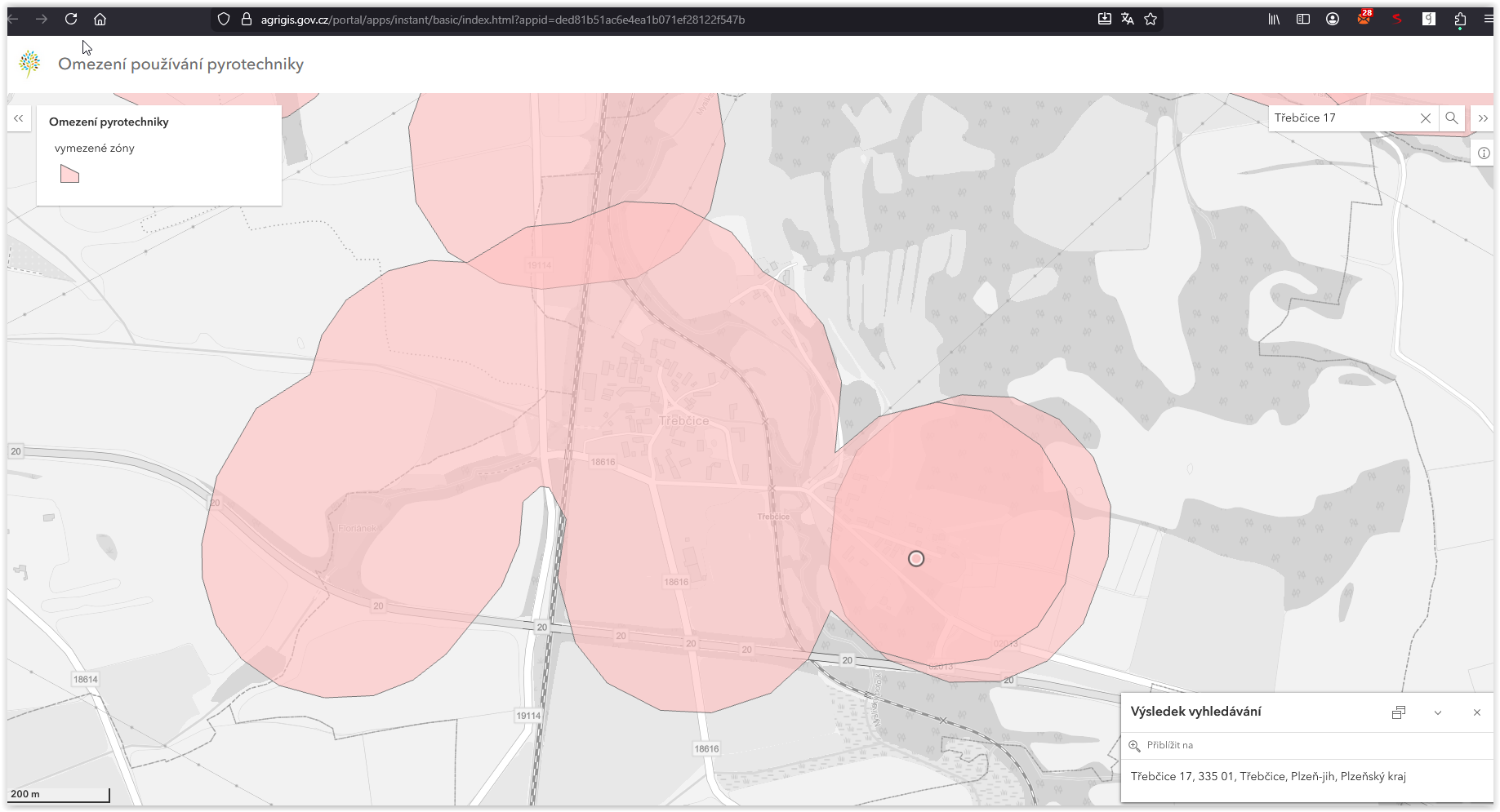Open tracking protection shield info
The height and width of the screenshot is (812, 1500).
pos(224,19)
